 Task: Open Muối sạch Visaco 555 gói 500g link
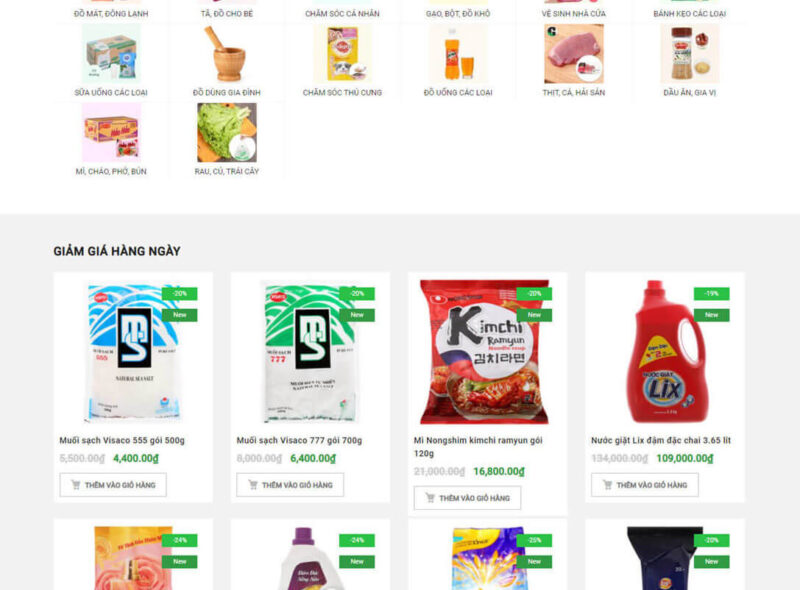tap(122, 440)
